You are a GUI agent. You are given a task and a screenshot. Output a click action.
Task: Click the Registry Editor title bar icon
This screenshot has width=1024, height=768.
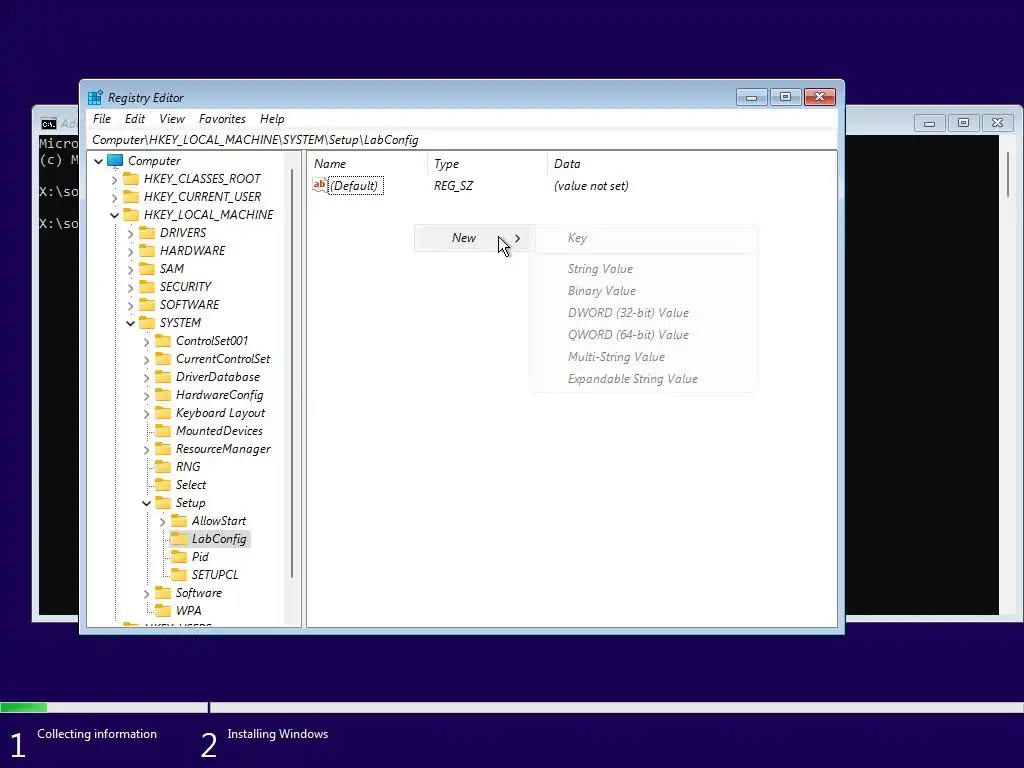pos(95,97)
